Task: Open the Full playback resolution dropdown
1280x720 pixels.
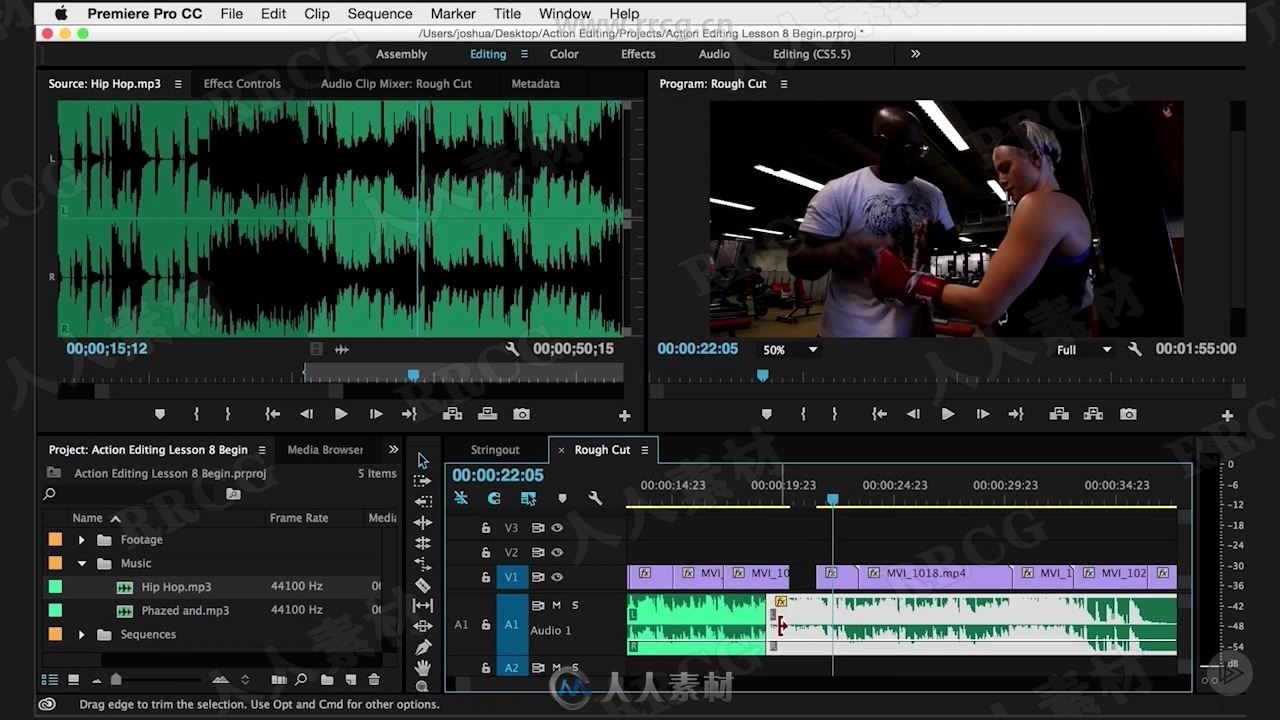Action: tap(1084, 350)
